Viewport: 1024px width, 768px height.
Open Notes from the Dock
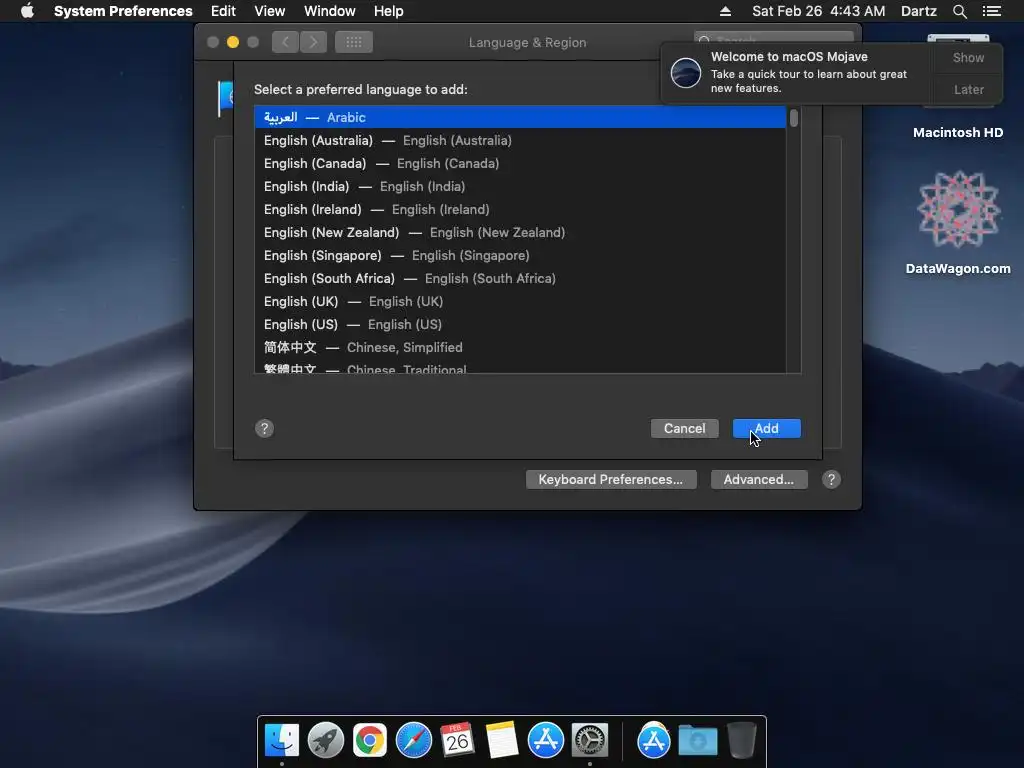coord(502,740)
